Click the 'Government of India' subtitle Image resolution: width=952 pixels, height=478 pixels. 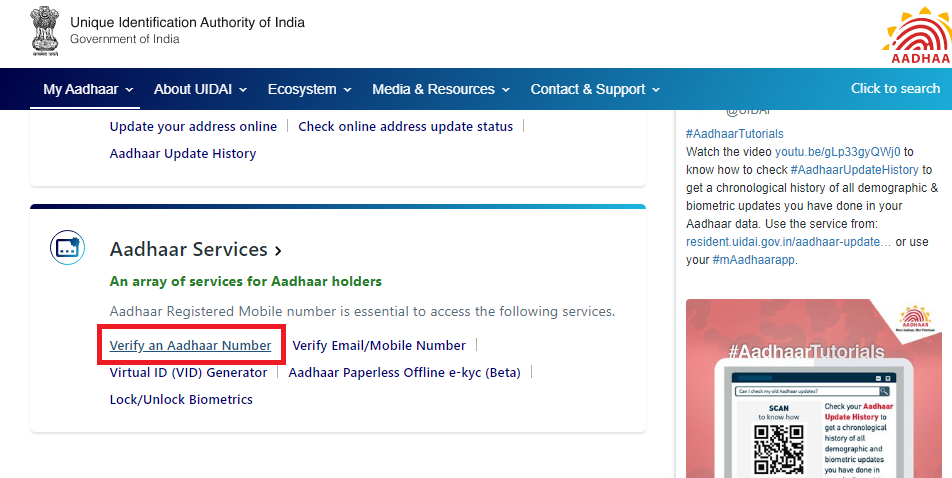pyautogui.click(x=124, y=39)
